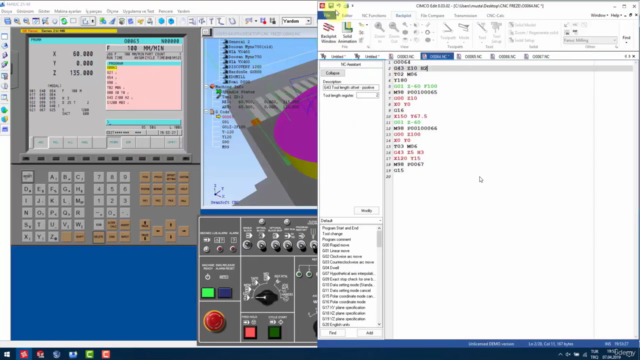
Task: Switch to the Editor ribbon tab
Action: (x=347, y=16)
